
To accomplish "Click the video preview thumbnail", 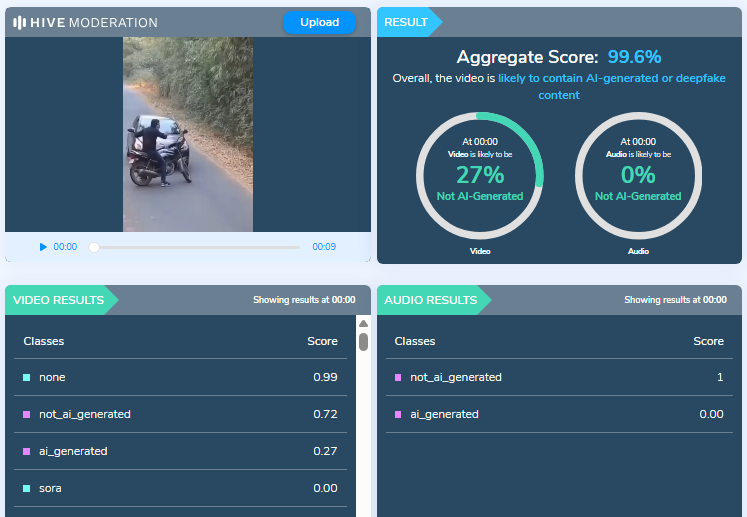I will coord(188,134).
